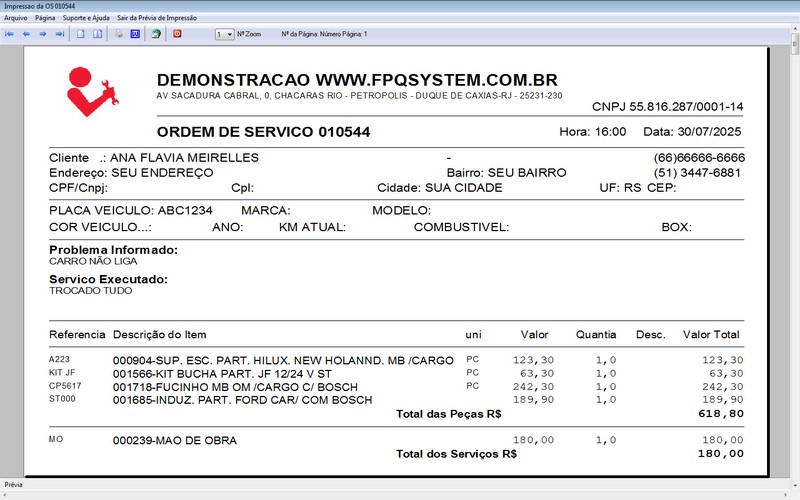Viewport: 800px width, 500px height.
Task: Click the Prévia status bar label
Action: tap(13, 485)
